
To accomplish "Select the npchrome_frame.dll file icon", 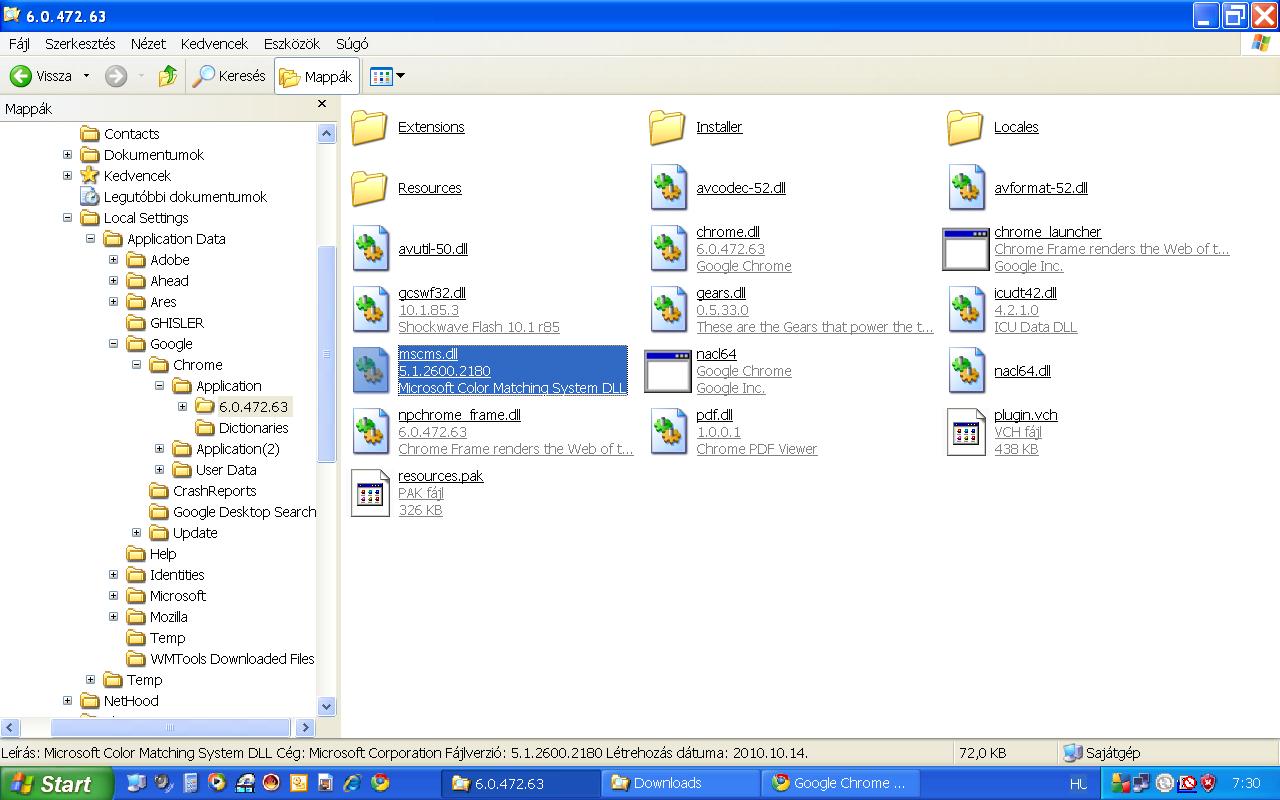I will coord(370,432).
